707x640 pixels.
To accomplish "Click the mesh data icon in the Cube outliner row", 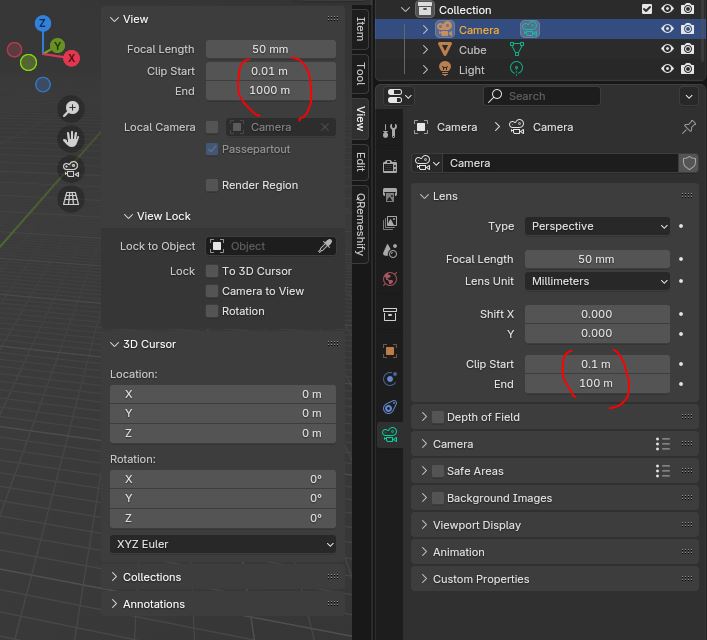I will [517, 49].
